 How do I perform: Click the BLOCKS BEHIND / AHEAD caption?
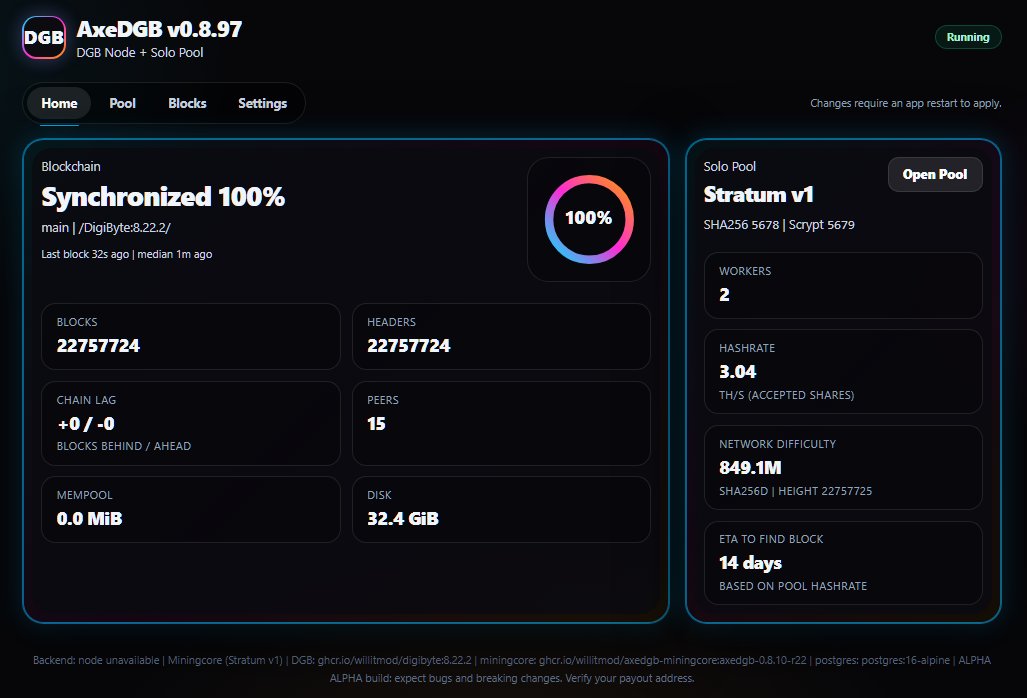click(x=124, y=446)
